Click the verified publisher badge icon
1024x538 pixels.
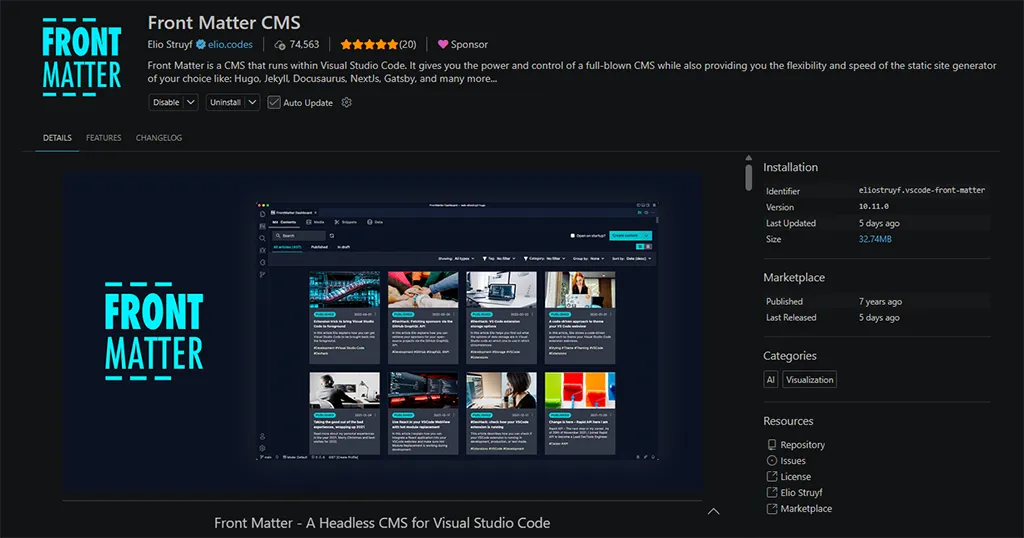[x=201, y=44]
